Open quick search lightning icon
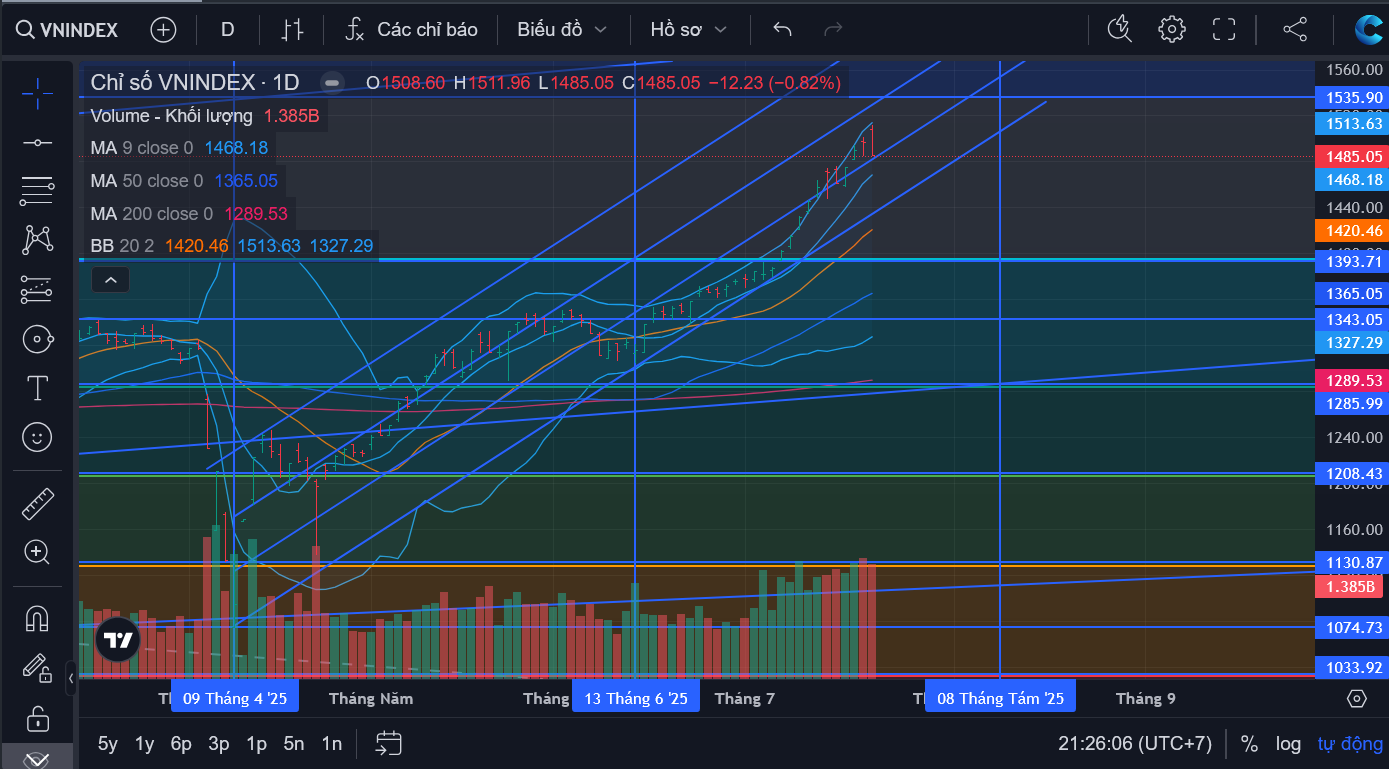The image size is (1389, 769). tap(1119, 29)
